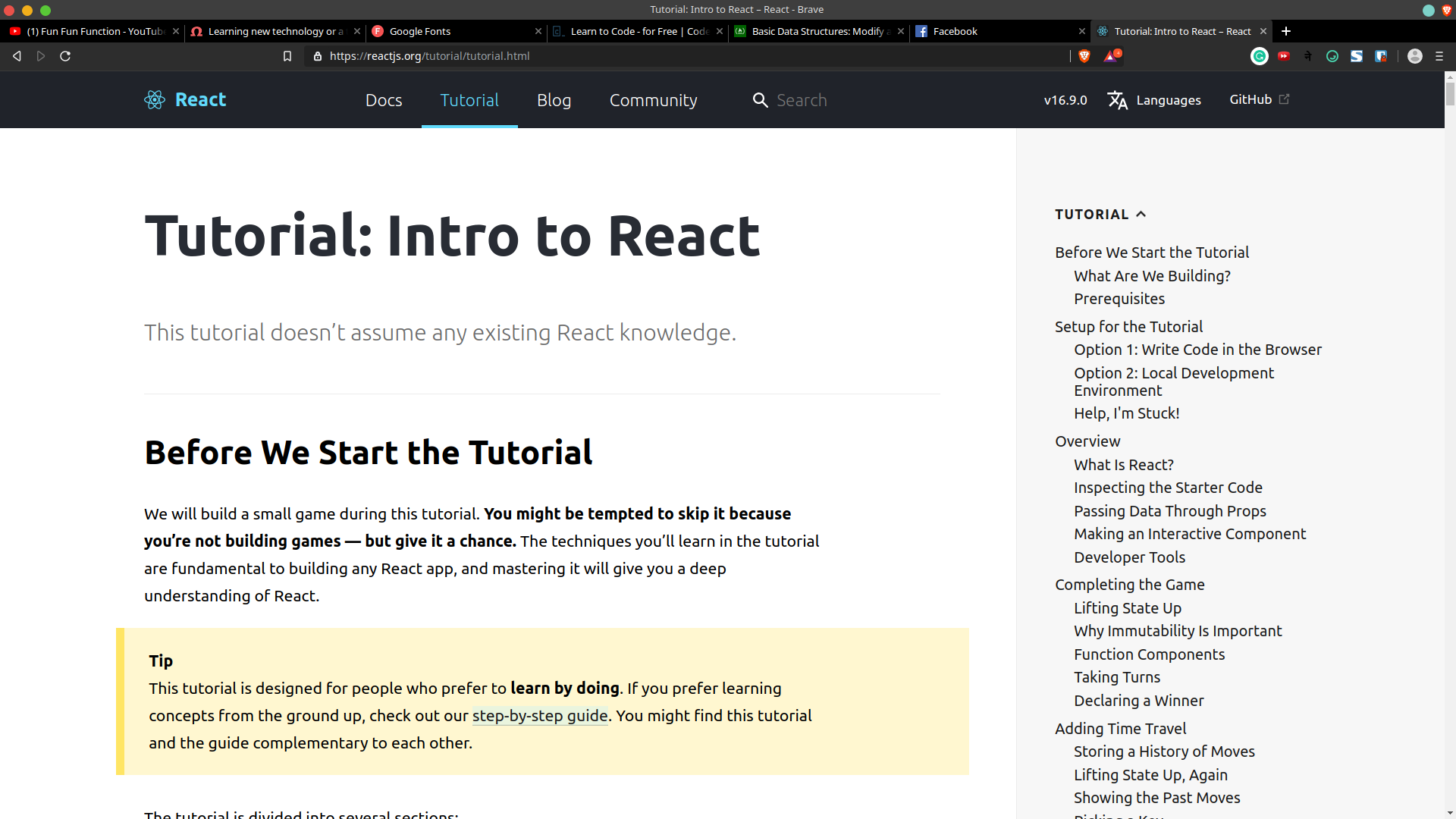Switch to Fun Fun Function YouTube tab
The height and width of the screenshot is (819, 1456).
pos(93,31)
